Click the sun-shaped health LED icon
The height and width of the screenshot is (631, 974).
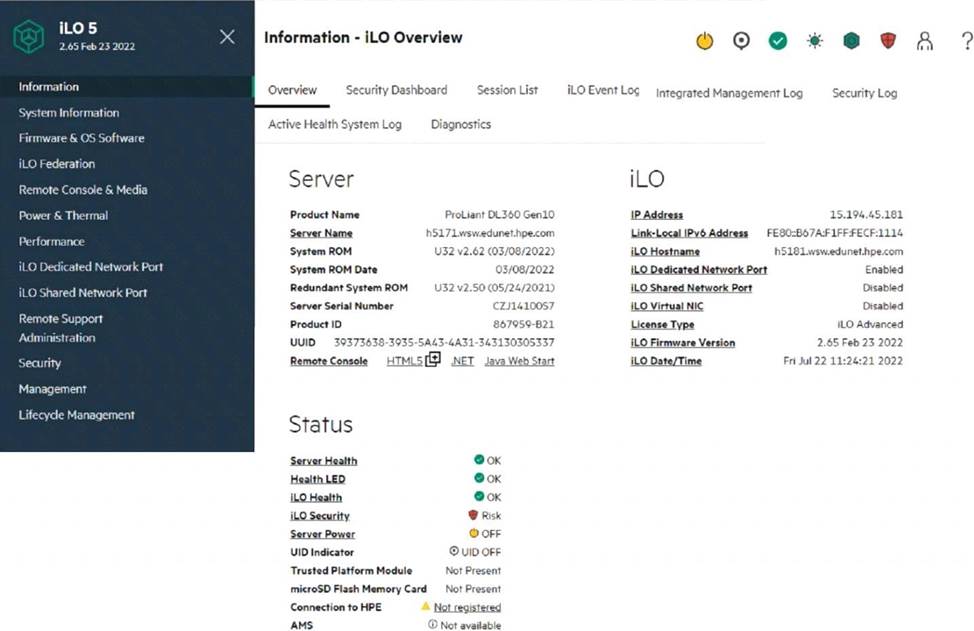815,41
